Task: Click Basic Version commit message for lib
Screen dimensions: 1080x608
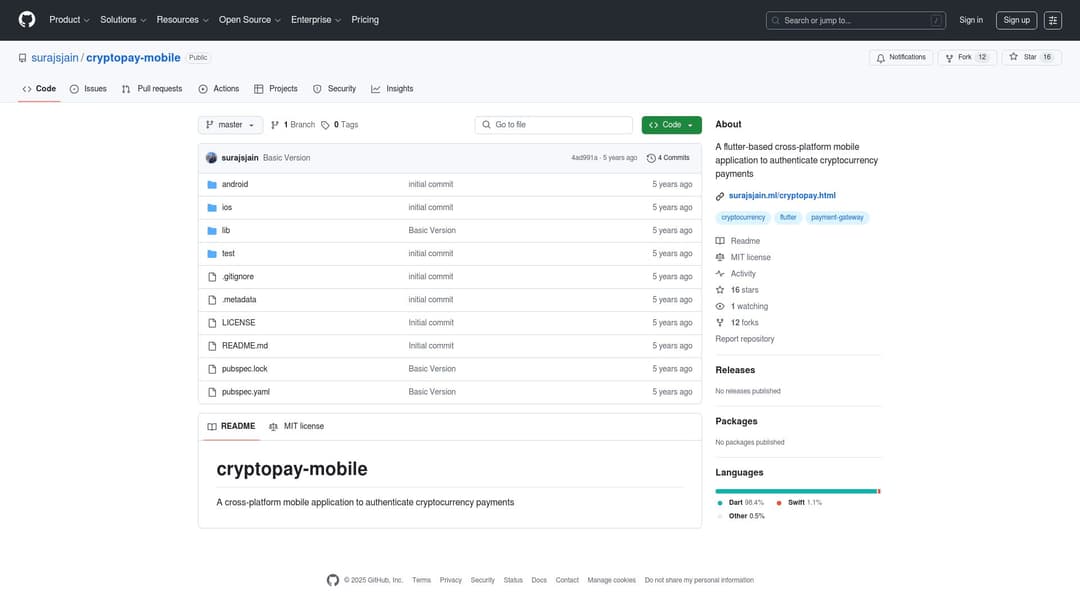Action: point(432,231)
